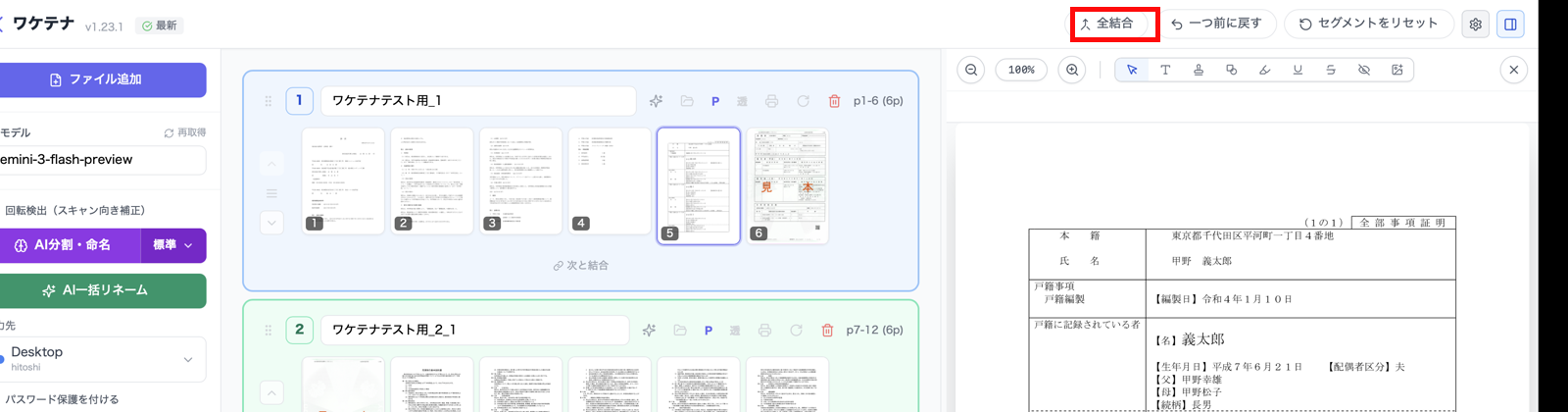Select the Text tool

1165,70
